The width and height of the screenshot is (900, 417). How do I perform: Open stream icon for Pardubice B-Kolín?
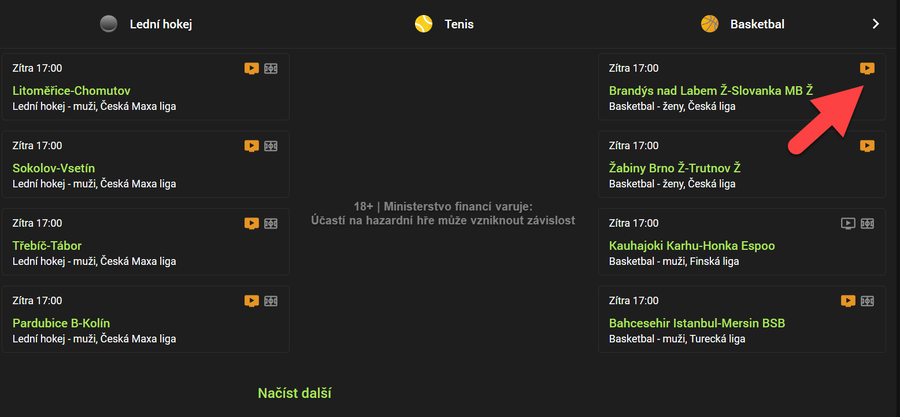point(252,301)
